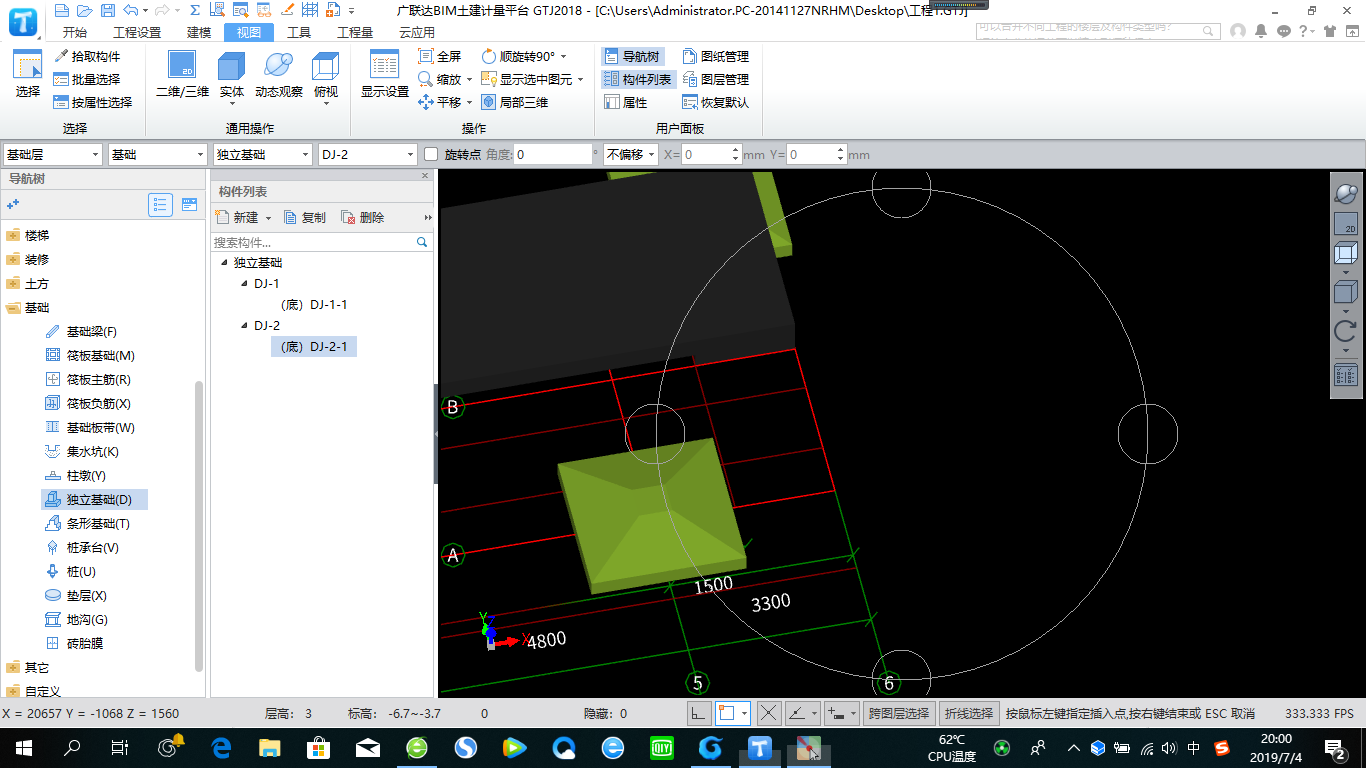Open the 工具 ribbon tab
1366x768 pixels.
click(299, 32)
